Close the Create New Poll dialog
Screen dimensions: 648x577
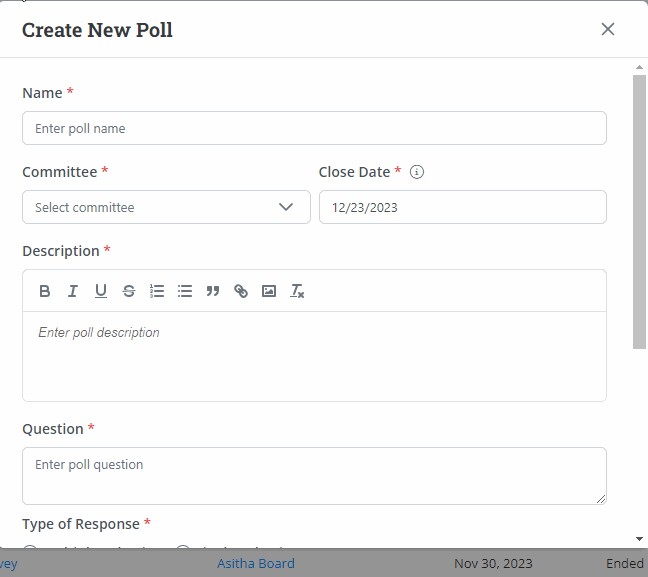tap(607, 29)
